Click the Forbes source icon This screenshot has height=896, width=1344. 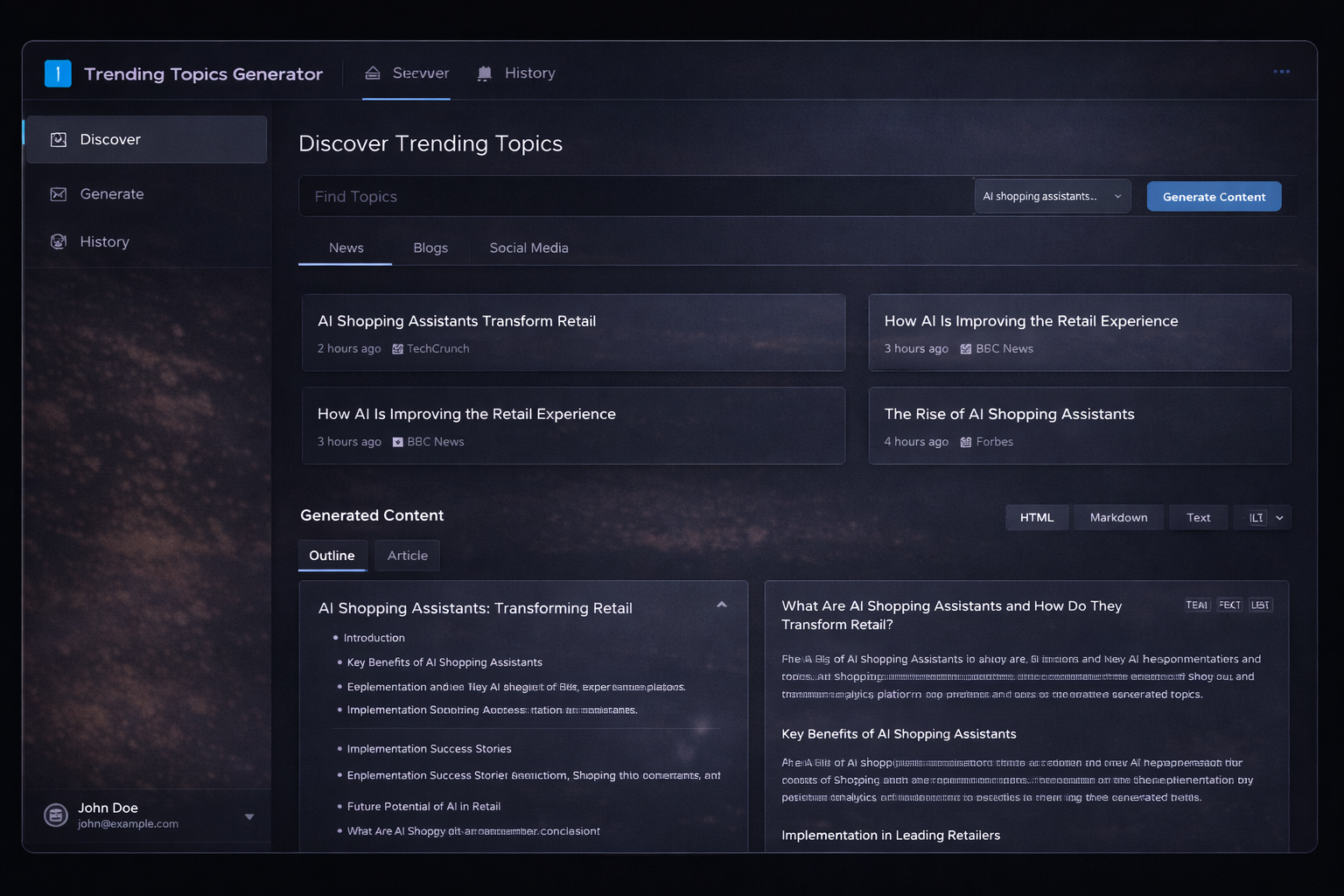point(966,442)
